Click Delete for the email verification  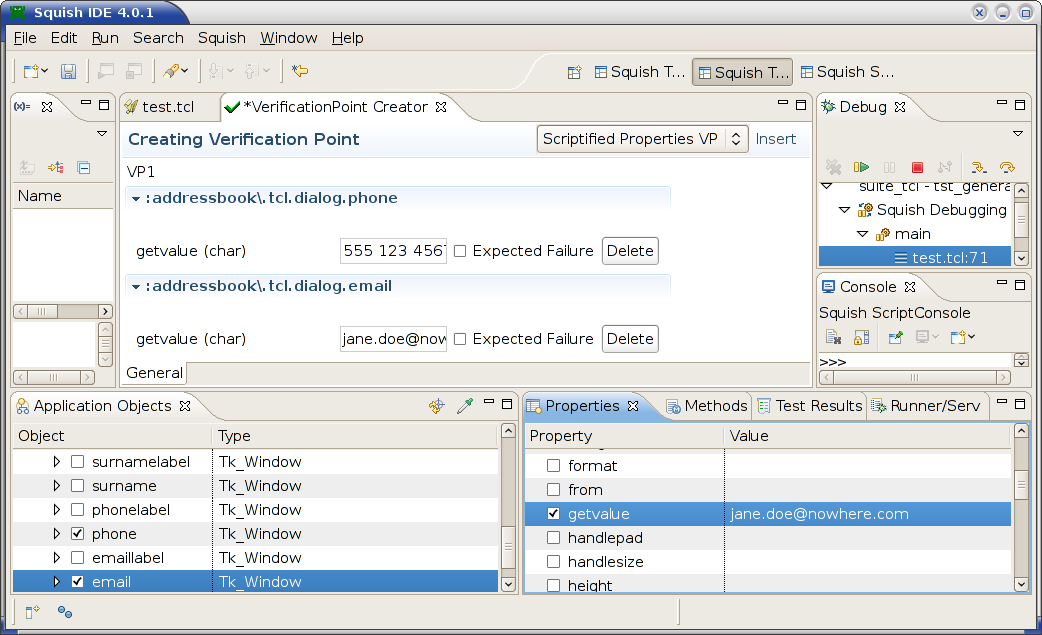pos(630,339)
